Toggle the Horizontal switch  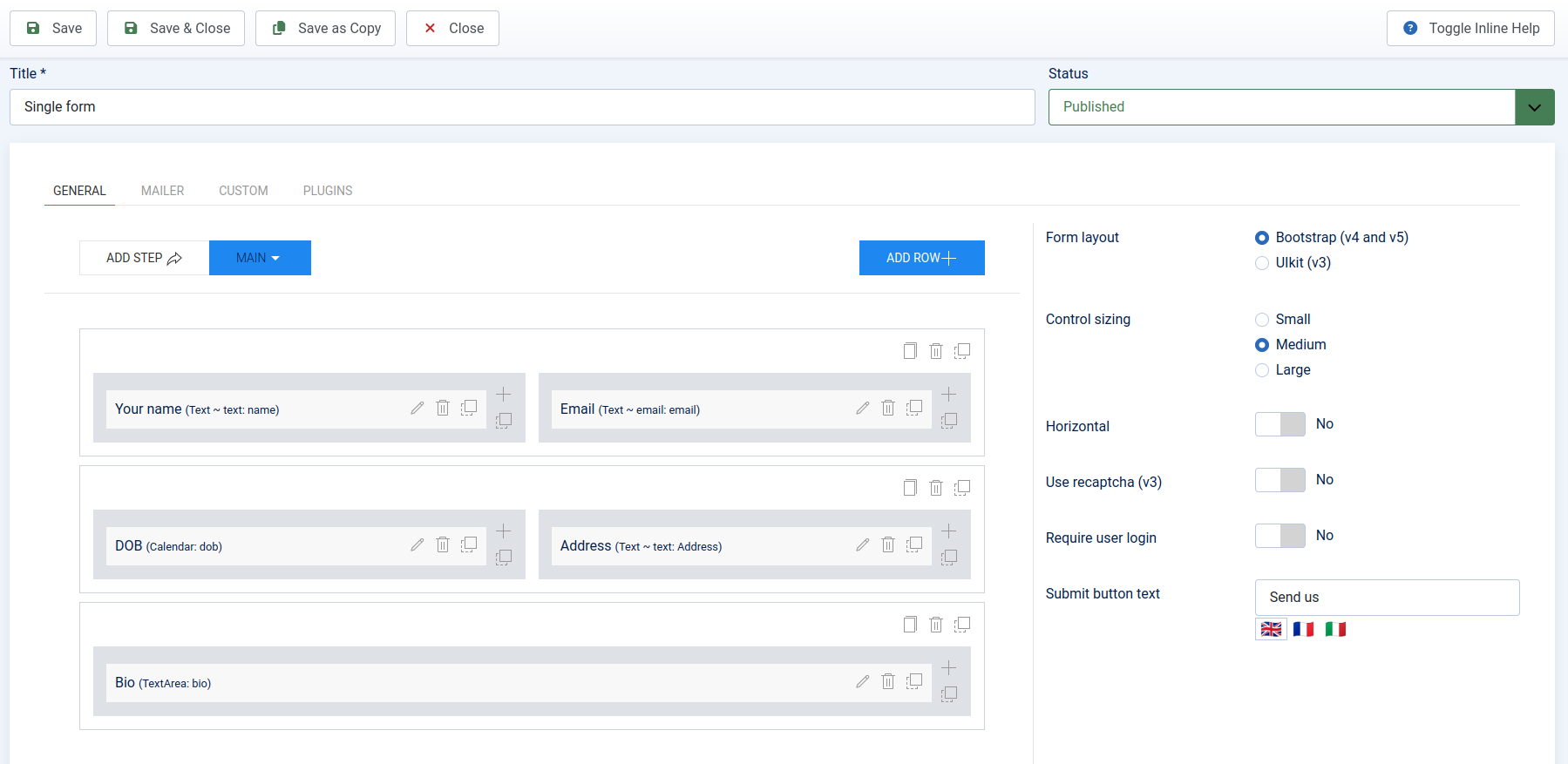tap(1280, 424)
